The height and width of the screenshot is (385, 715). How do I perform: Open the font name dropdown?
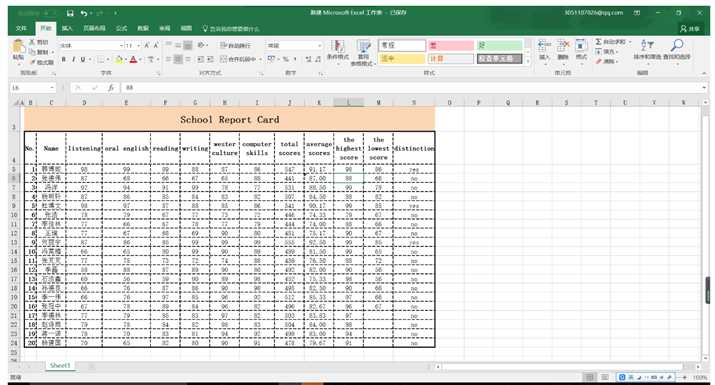click(121, 46)
